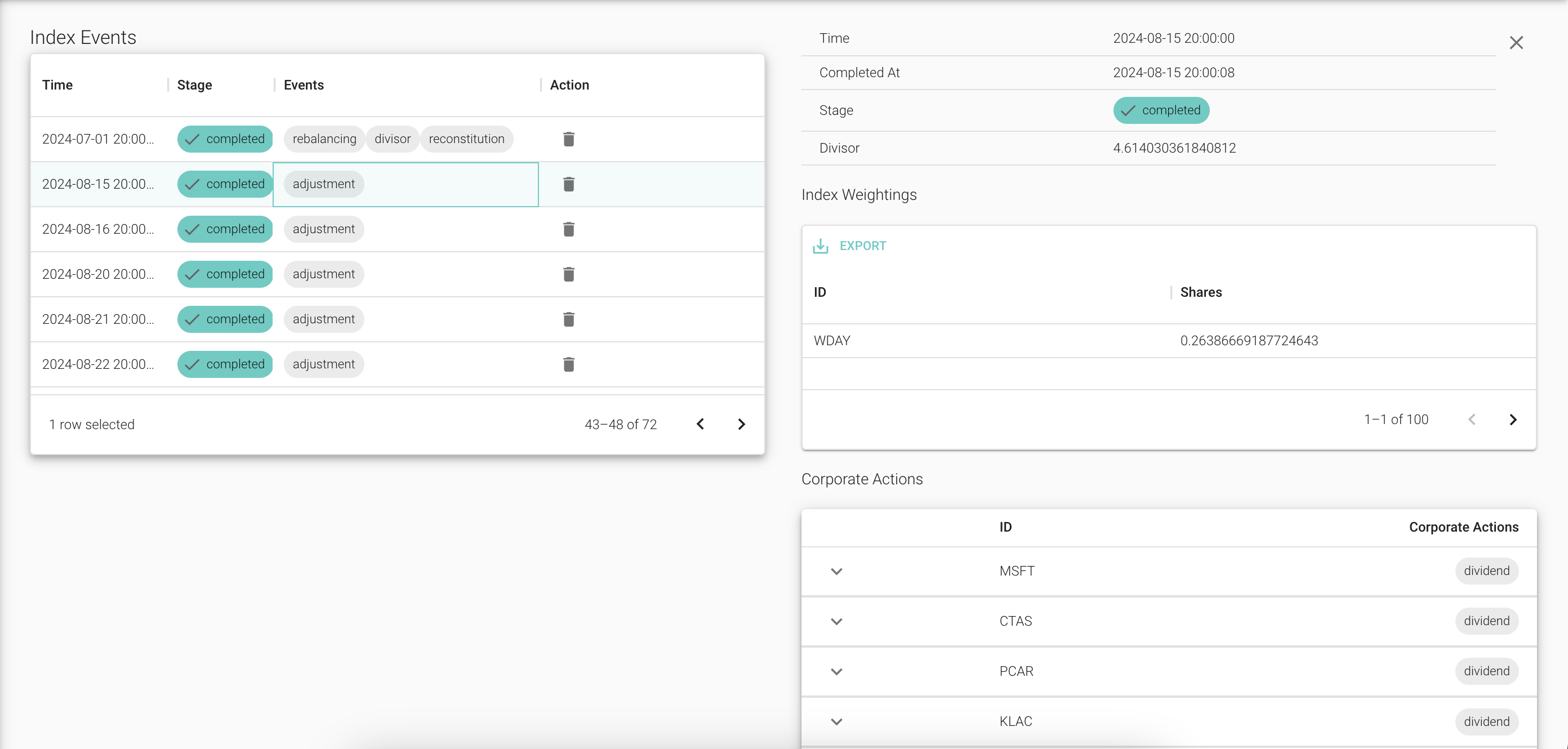
Task: Expand the CTAS corporate actions row
Action: (x=836, y=621)
